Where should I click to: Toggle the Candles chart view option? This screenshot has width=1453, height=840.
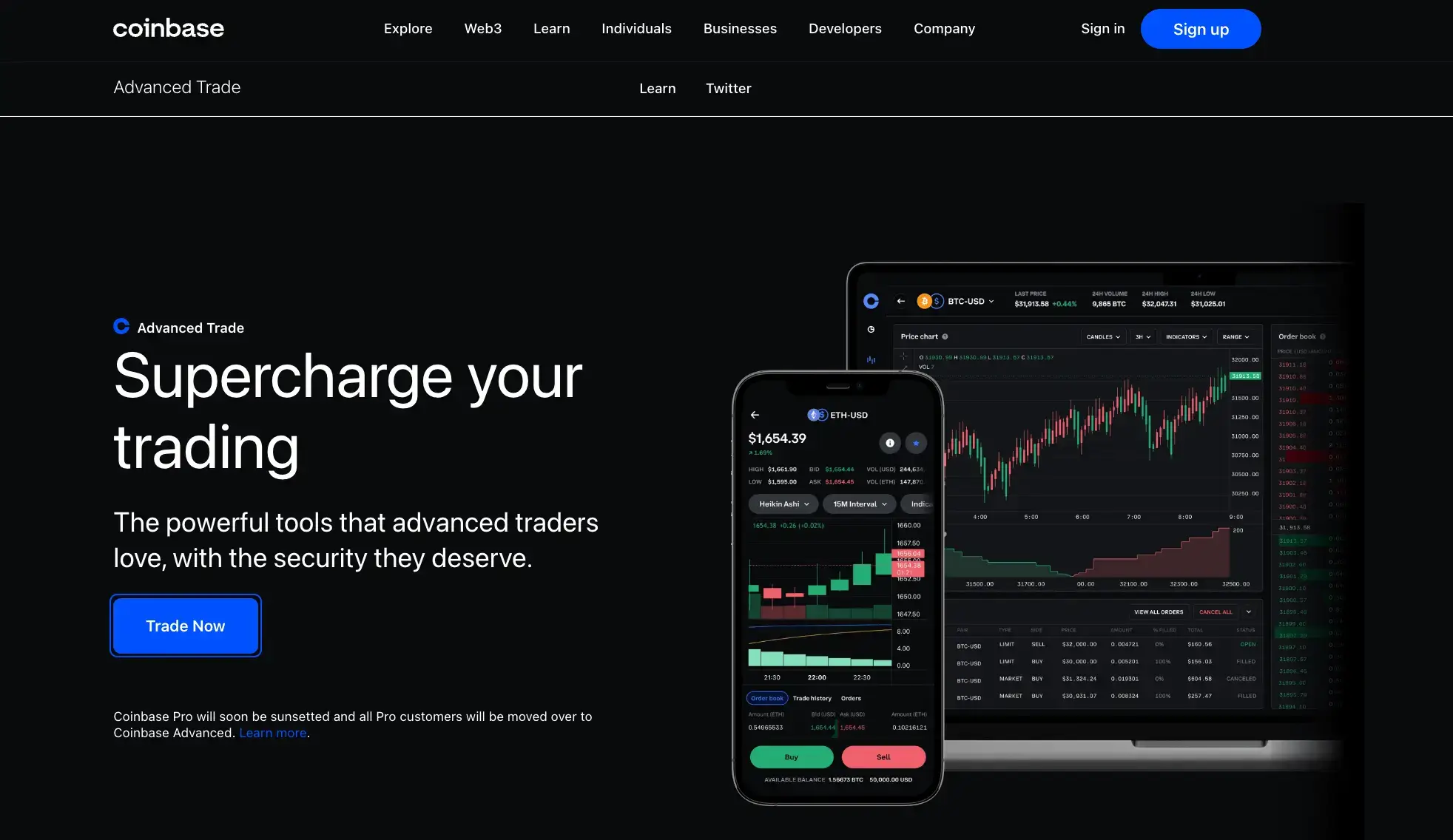pos(1100,337)
